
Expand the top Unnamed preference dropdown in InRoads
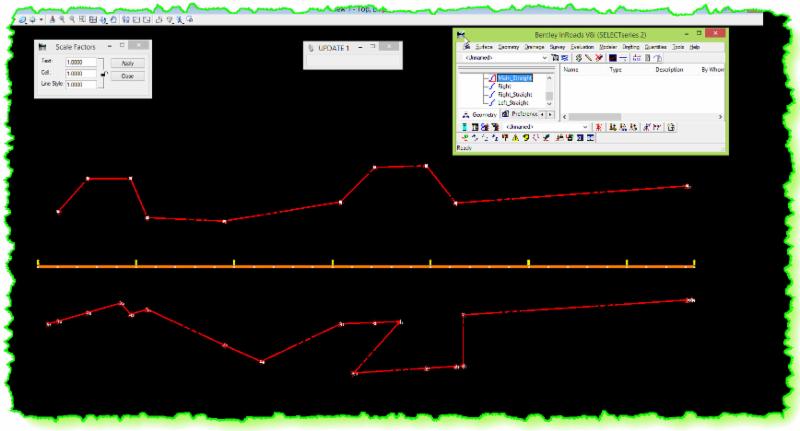(544, 58)
